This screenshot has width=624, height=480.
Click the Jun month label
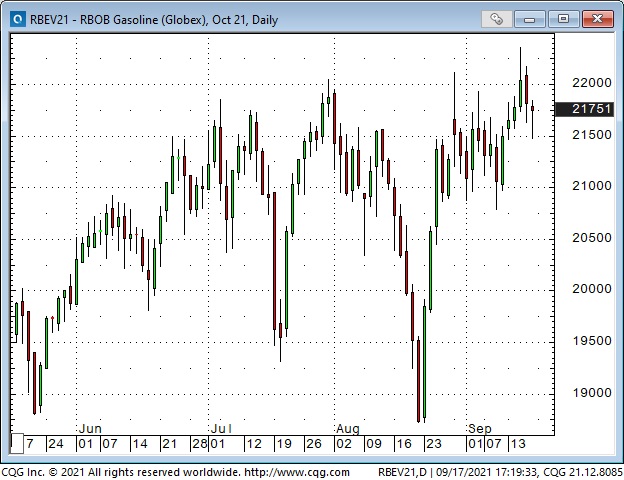point(90,429)
